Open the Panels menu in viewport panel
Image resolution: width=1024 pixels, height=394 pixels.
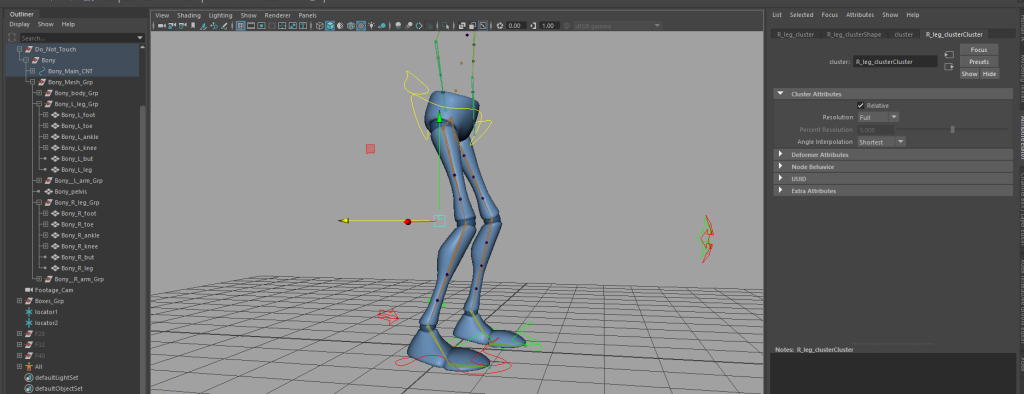pyautogui.click(x=308, y=15)
